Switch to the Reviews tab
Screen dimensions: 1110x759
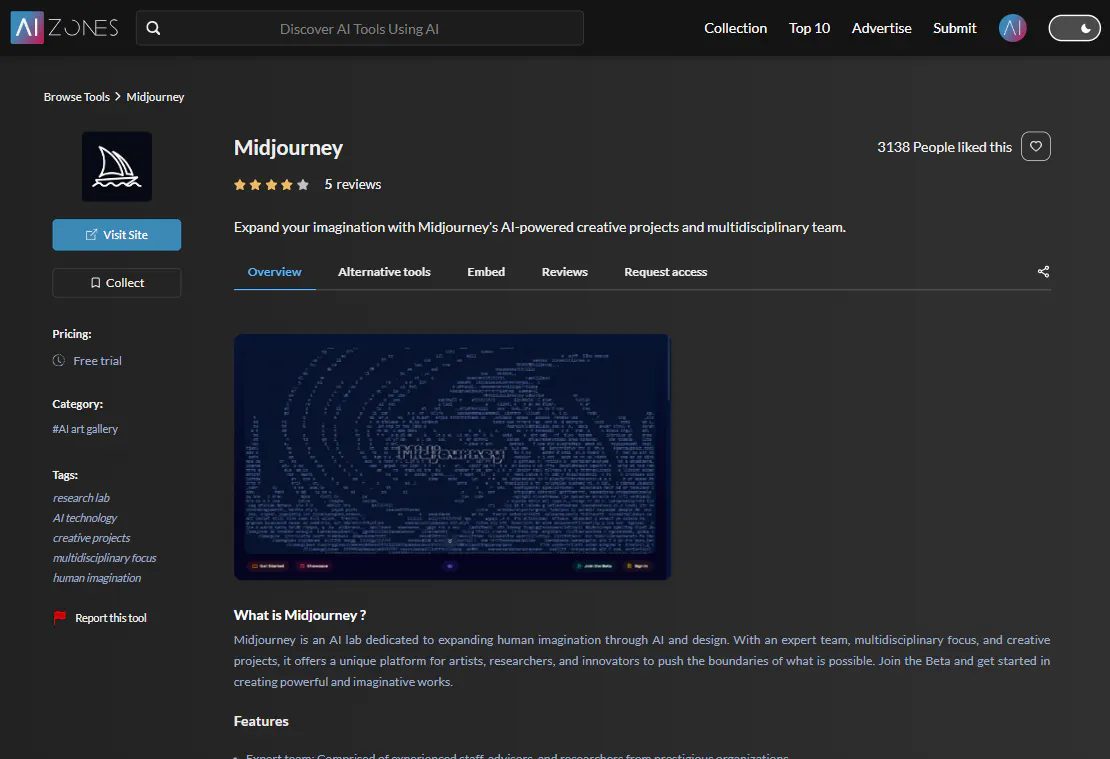click(x=564, y=272)
